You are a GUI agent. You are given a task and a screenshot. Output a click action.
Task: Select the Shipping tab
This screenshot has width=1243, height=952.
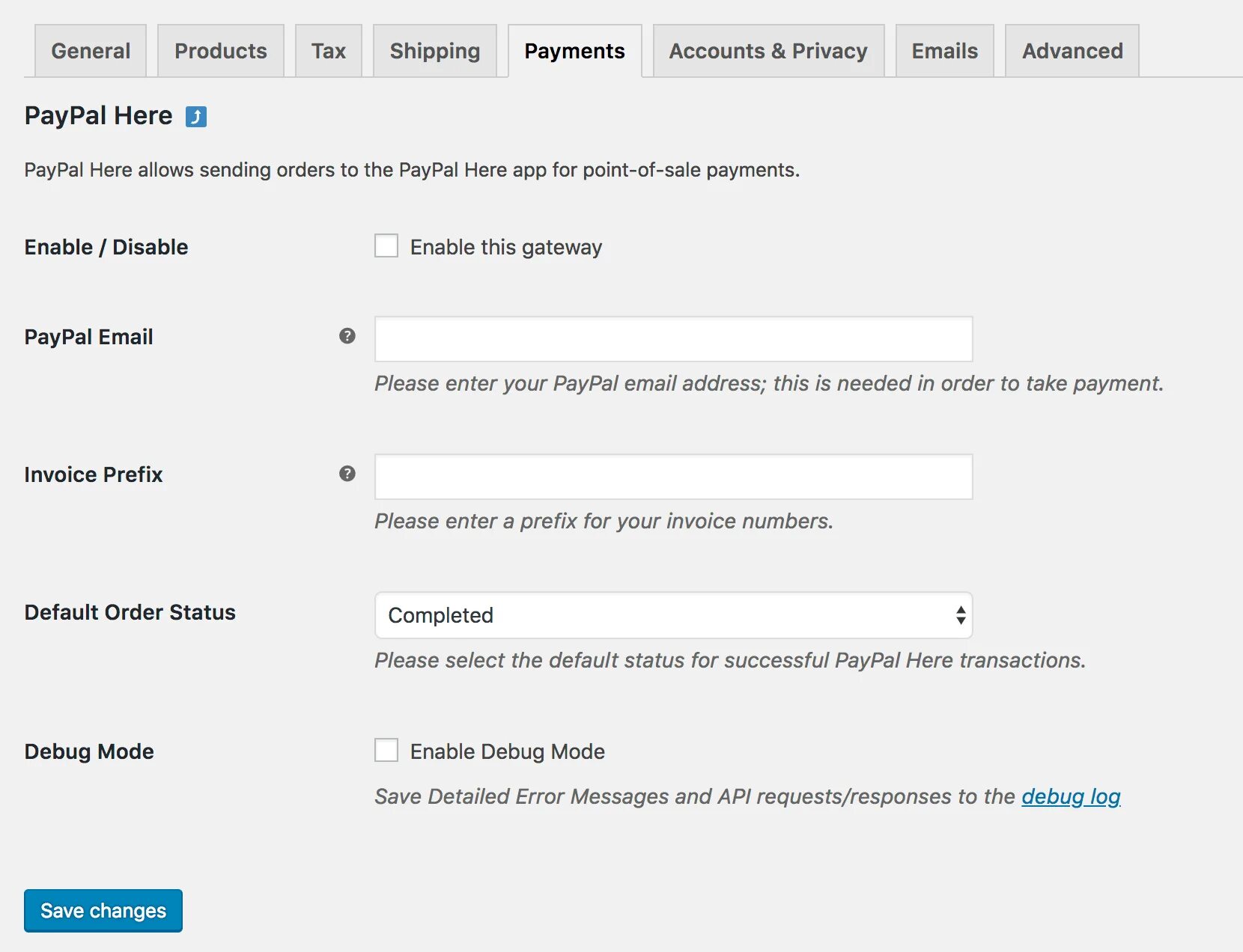(x=435, y=51)
